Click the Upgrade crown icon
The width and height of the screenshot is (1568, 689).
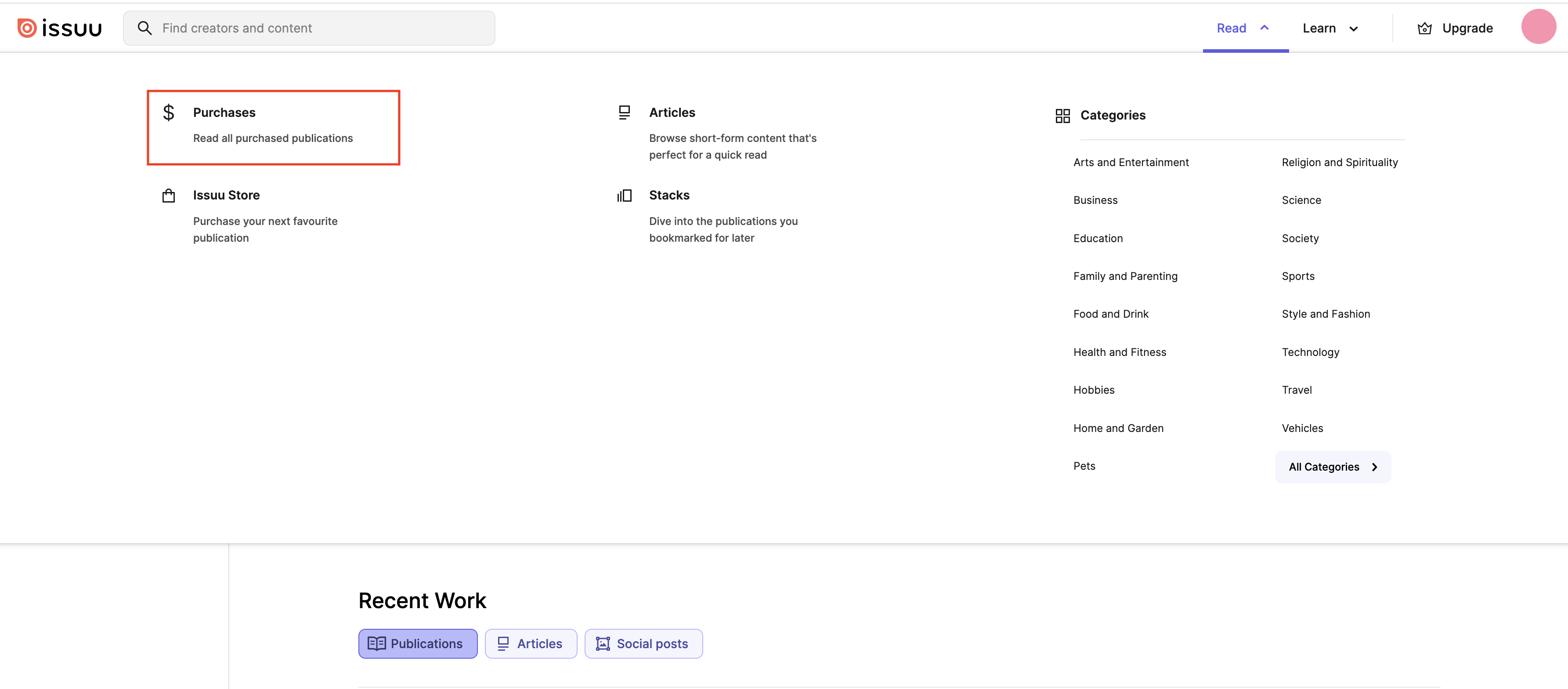click(x=1424, y=29)
